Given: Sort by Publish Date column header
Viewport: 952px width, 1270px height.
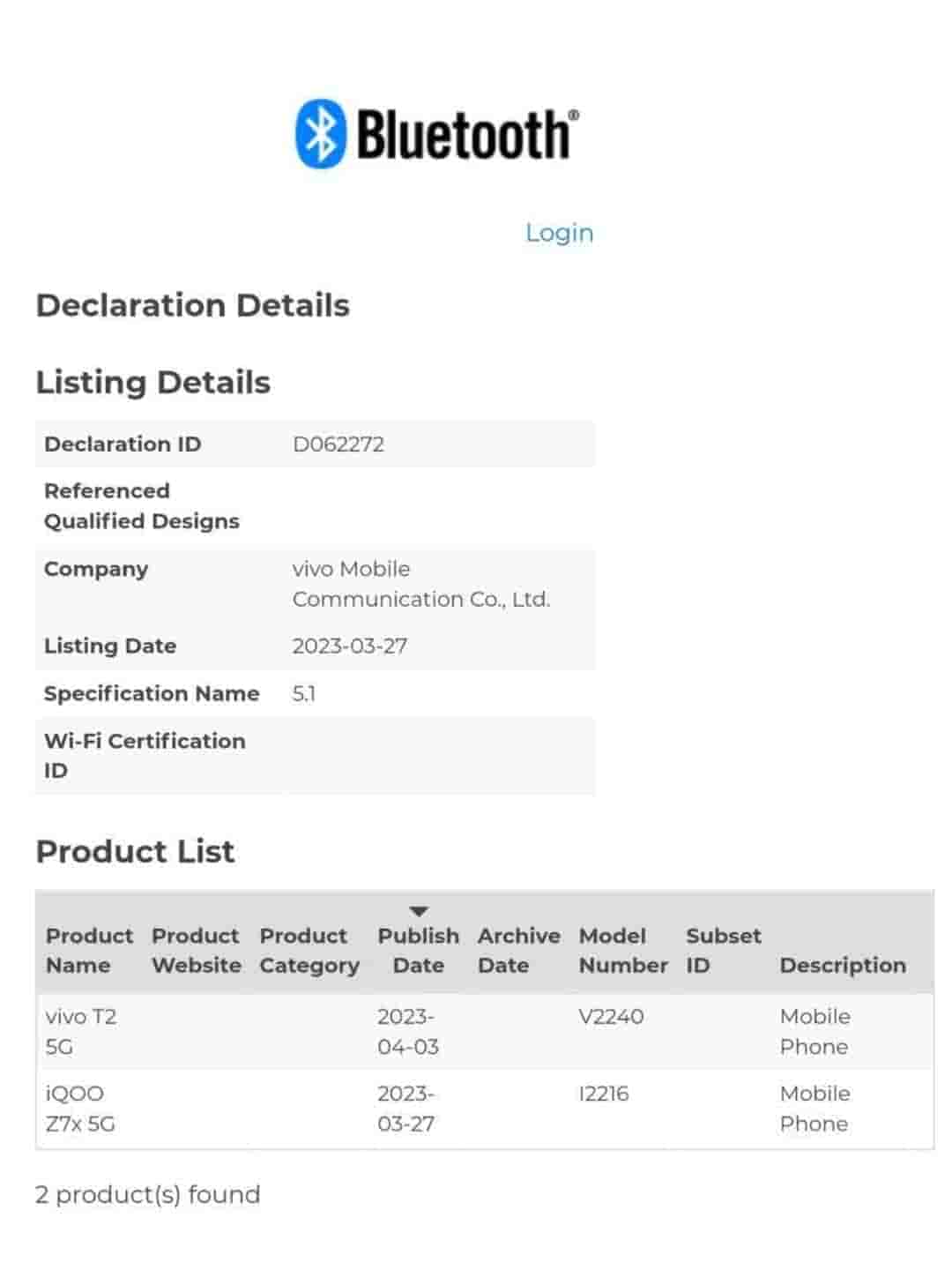Looking at the screenshot, I should click(x=418, y=951).
